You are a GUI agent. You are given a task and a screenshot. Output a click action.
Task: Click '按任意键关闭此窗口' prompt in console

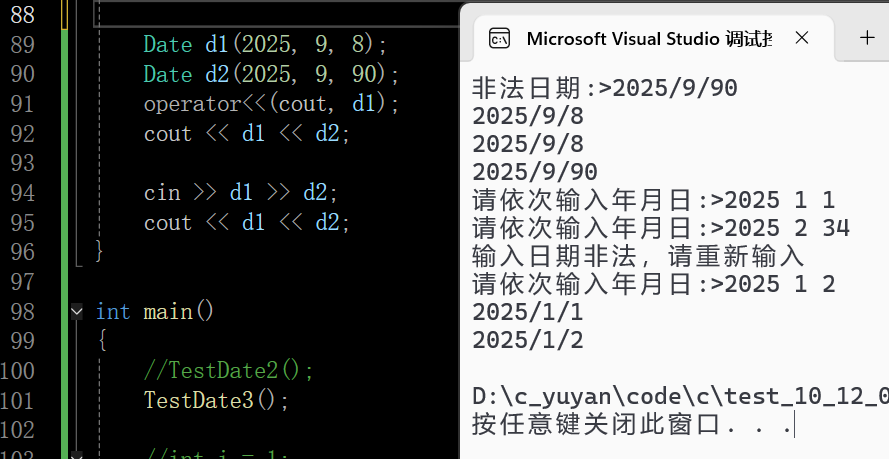[596, 424]
